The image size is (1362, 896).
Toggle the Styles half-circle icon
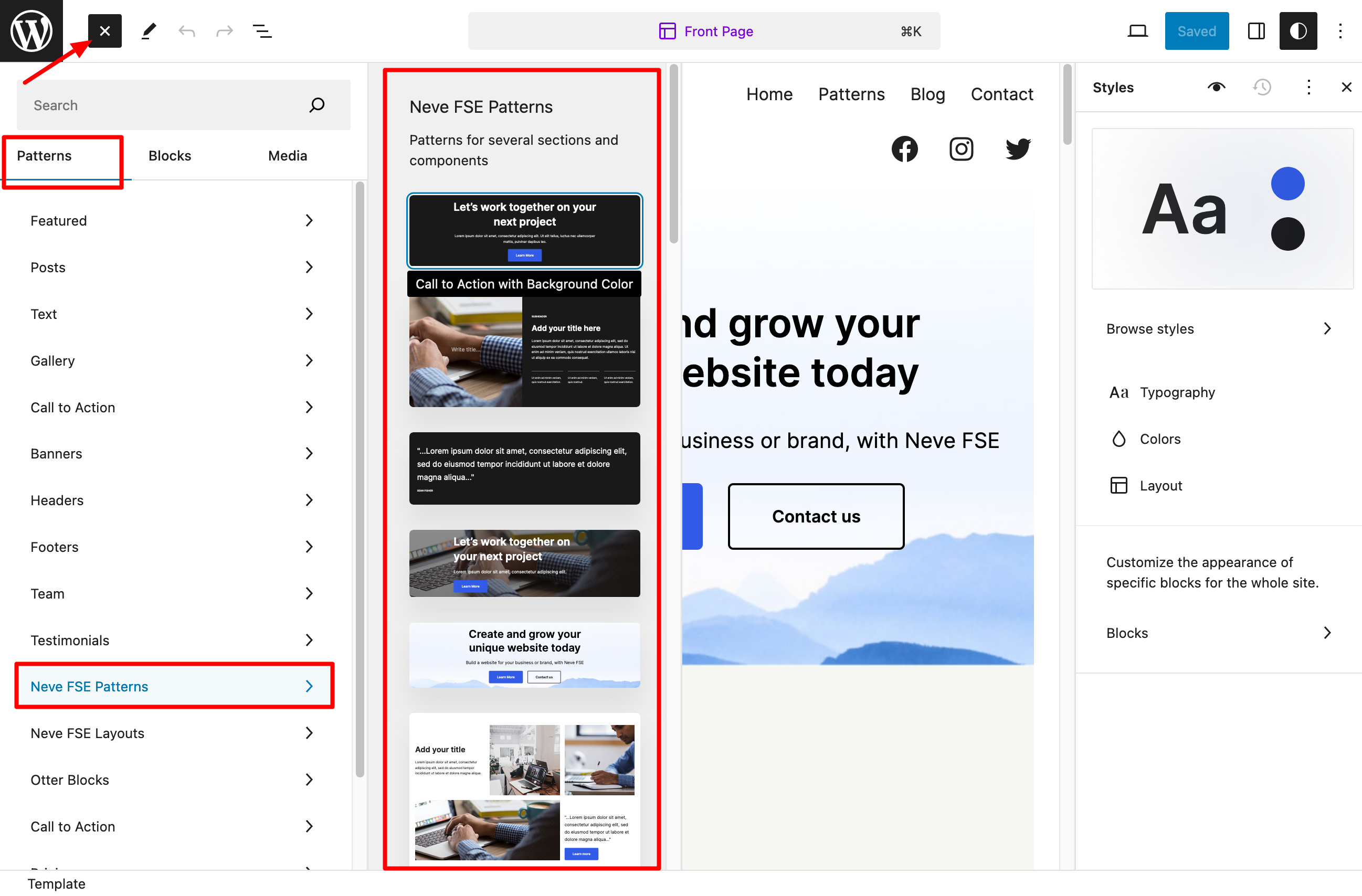(x=1298, y=31)
